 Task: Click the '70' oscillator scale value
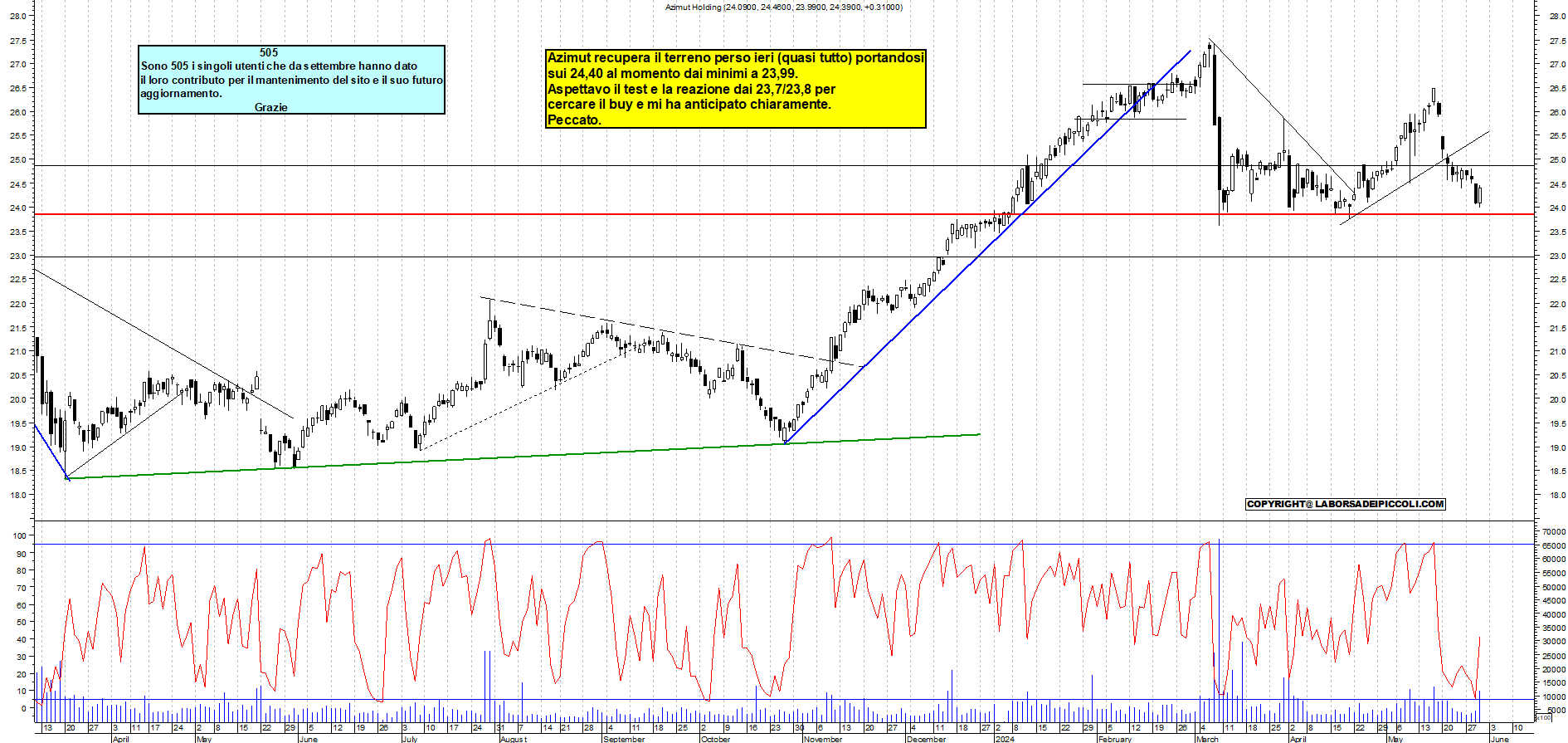[x=22, y=587]
